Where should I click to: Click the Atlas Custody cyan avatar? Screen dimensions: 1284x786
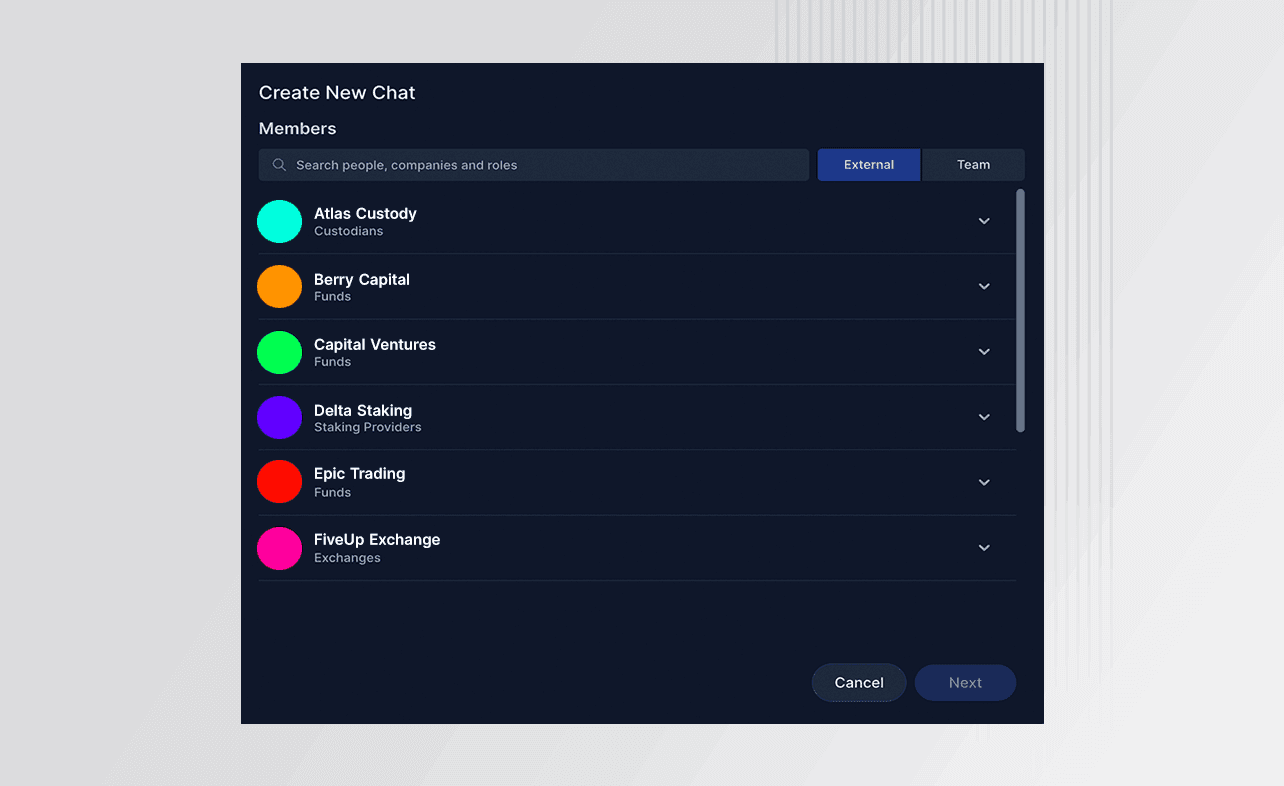click(x=279, y=221)
